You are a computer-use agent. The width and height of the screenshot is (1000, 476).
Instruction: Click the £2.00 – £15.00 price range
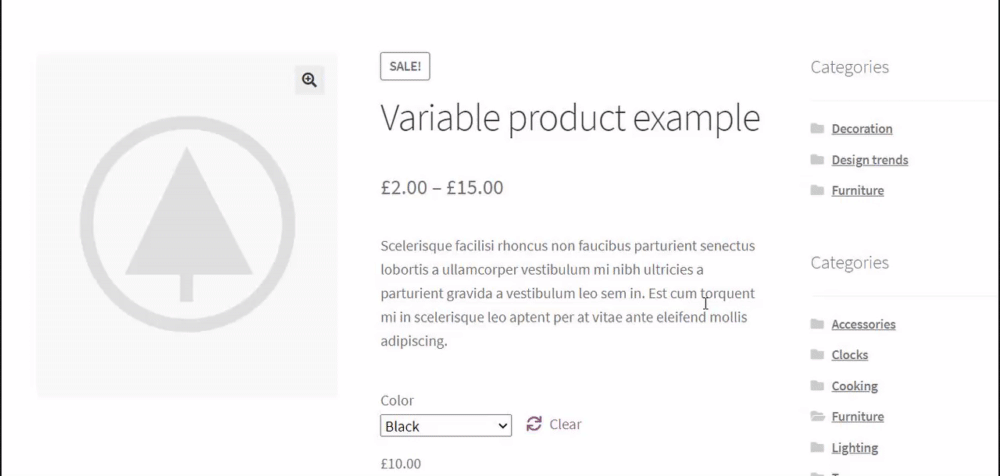(x=442, y=187)
